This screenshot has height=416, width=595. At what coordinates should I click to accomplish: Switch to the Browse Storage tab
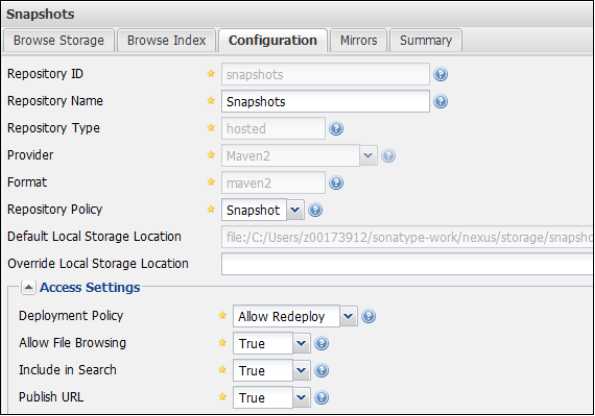pos(59,40)
